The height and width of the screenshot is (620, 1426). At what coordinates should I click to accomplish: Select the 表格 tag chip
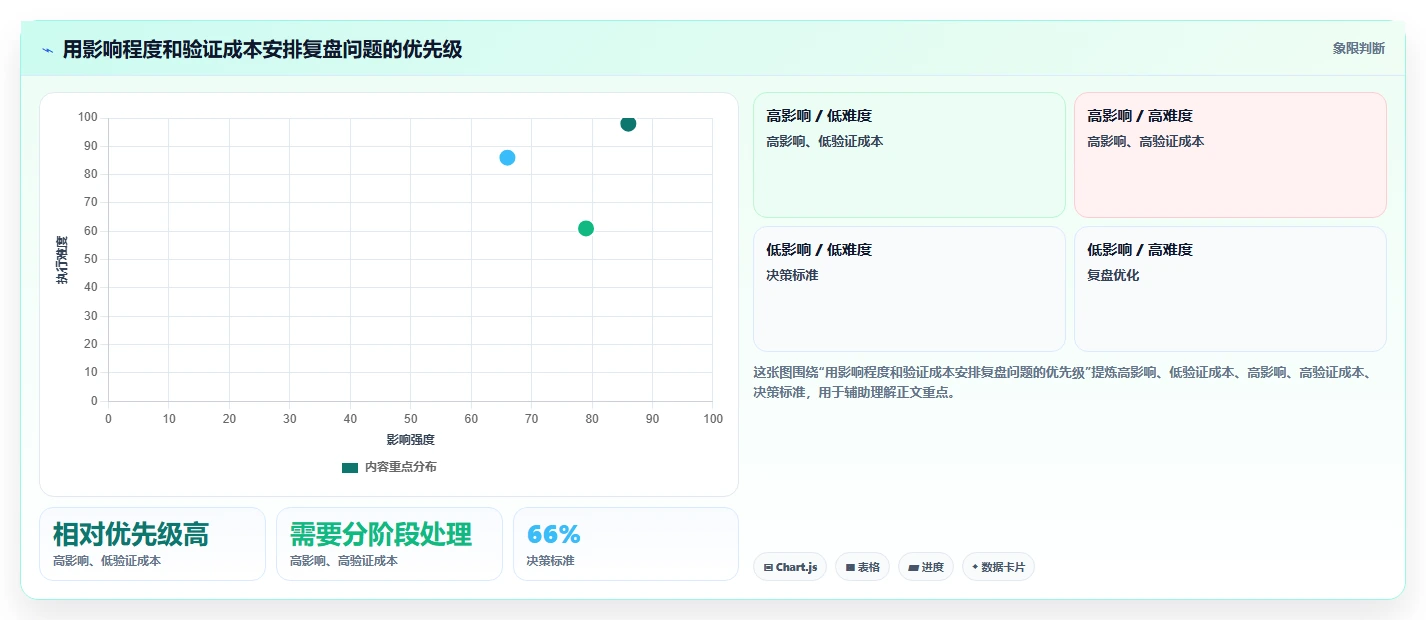click(x=862, y=567)
